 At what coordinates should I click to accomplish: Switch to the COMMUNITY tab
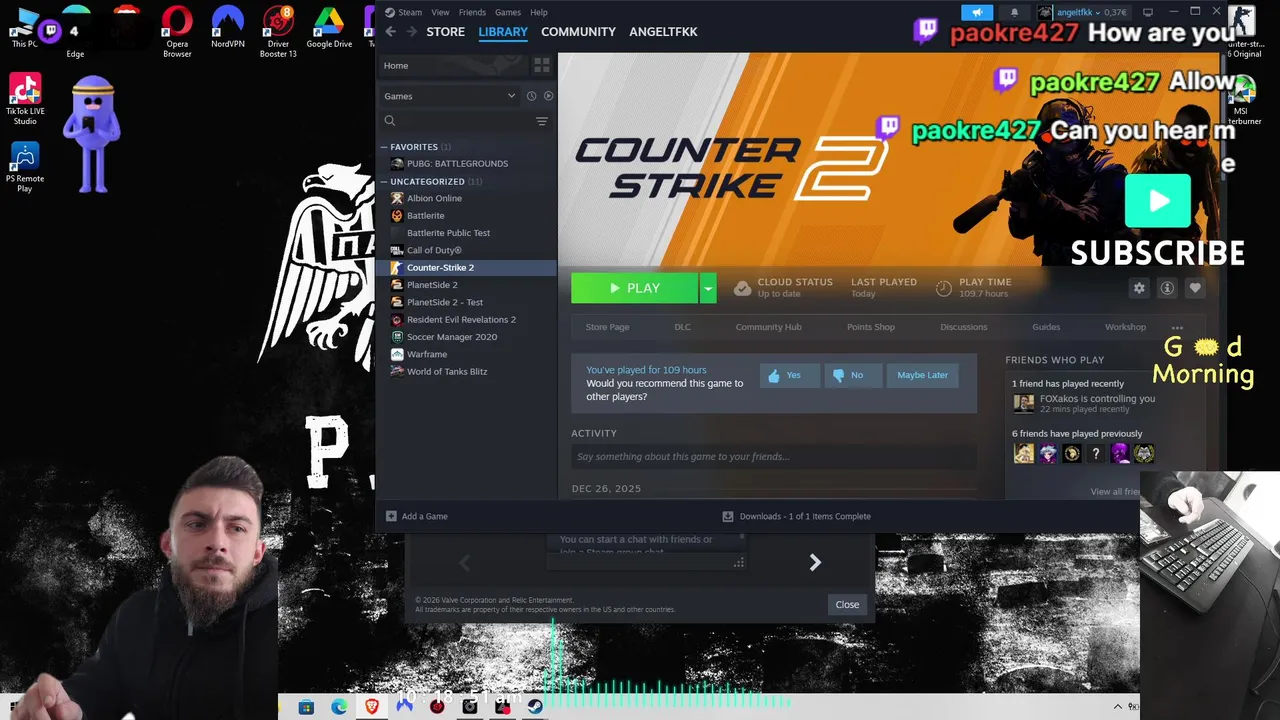(x=578, y=32)
